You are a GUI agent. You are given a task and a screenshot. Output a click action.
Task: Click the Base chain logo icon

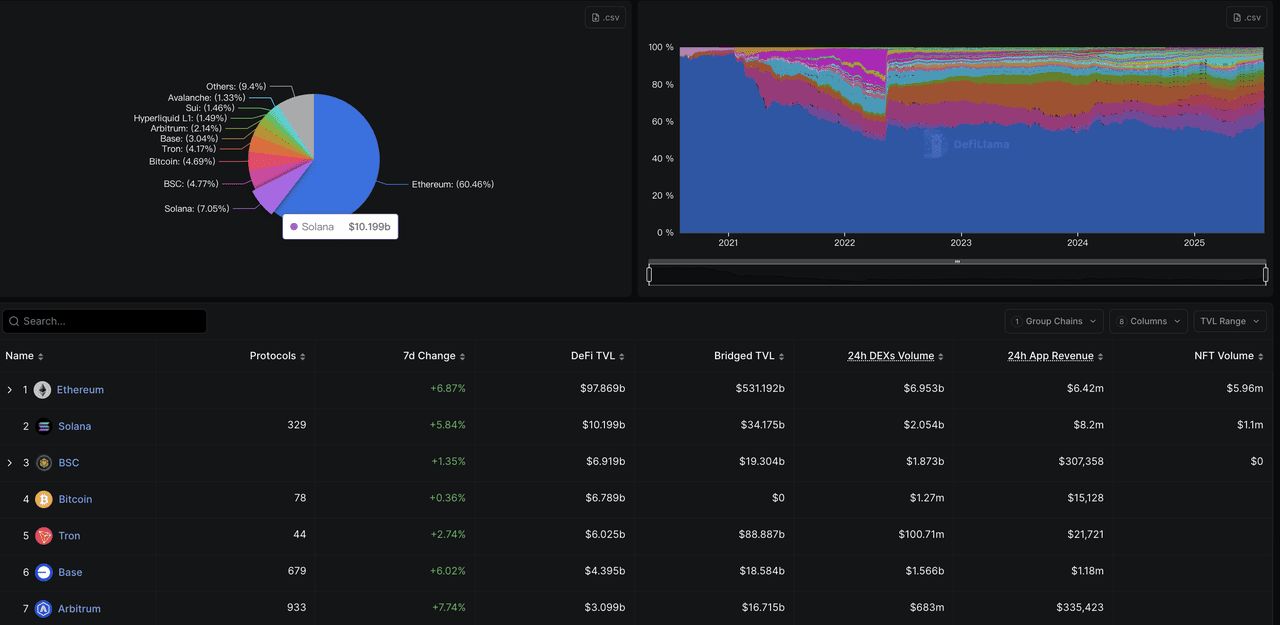tap(43, 572)
